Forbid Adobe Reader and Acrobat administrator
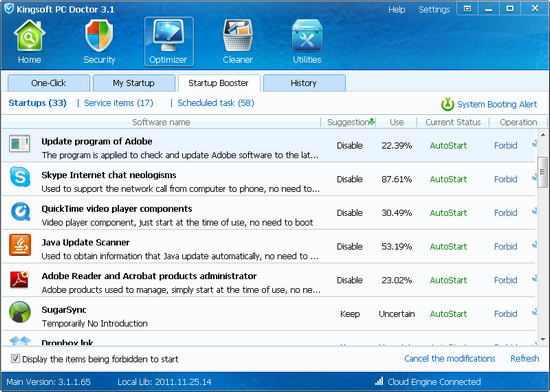Viewport: 550px width, 392px height. pyautogui.click(x=506, y=280)
